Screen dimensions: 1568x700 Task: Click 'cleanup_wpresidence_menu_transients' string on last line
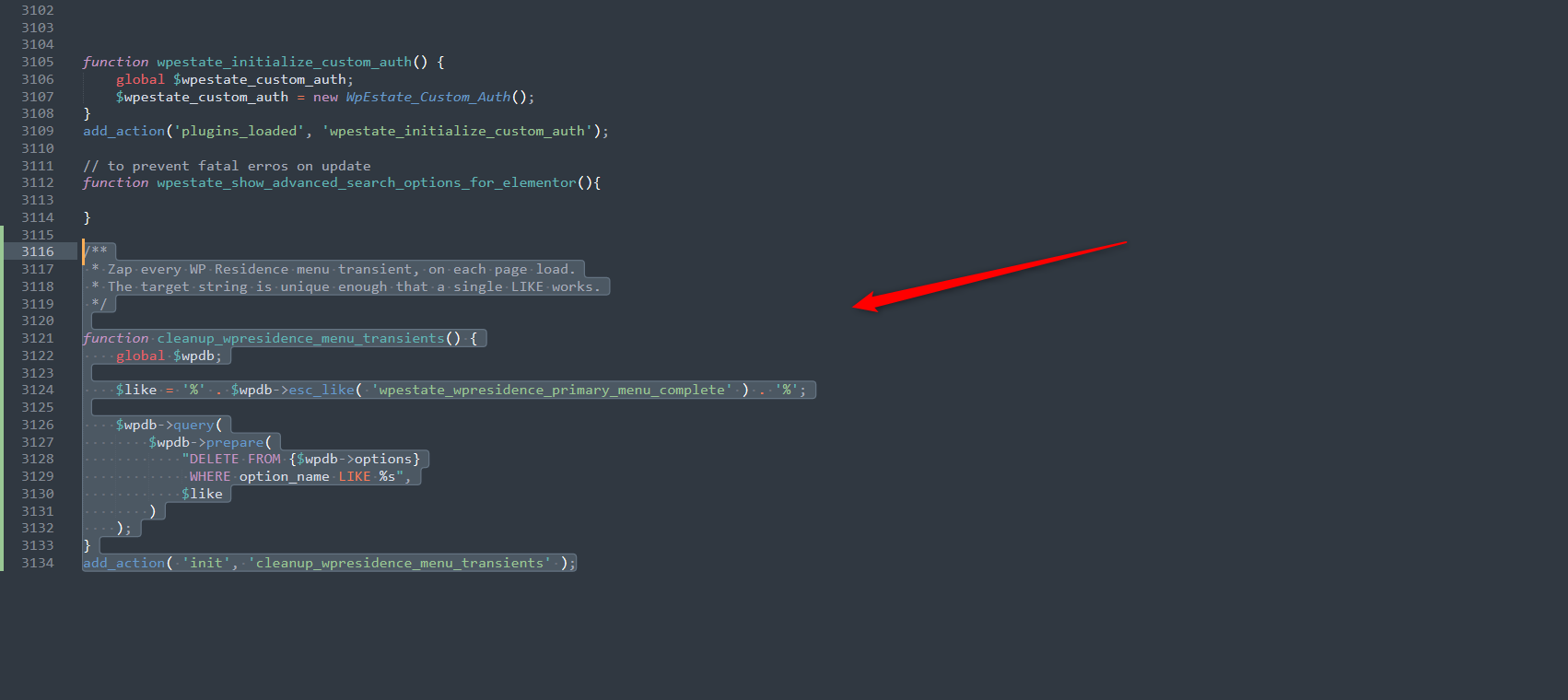399,563
